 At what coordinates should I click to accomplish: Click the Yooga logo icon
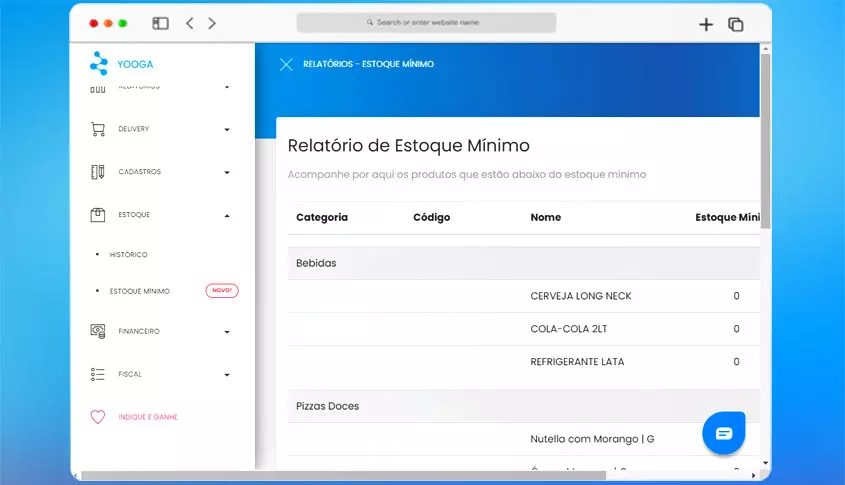click(99, 64)
